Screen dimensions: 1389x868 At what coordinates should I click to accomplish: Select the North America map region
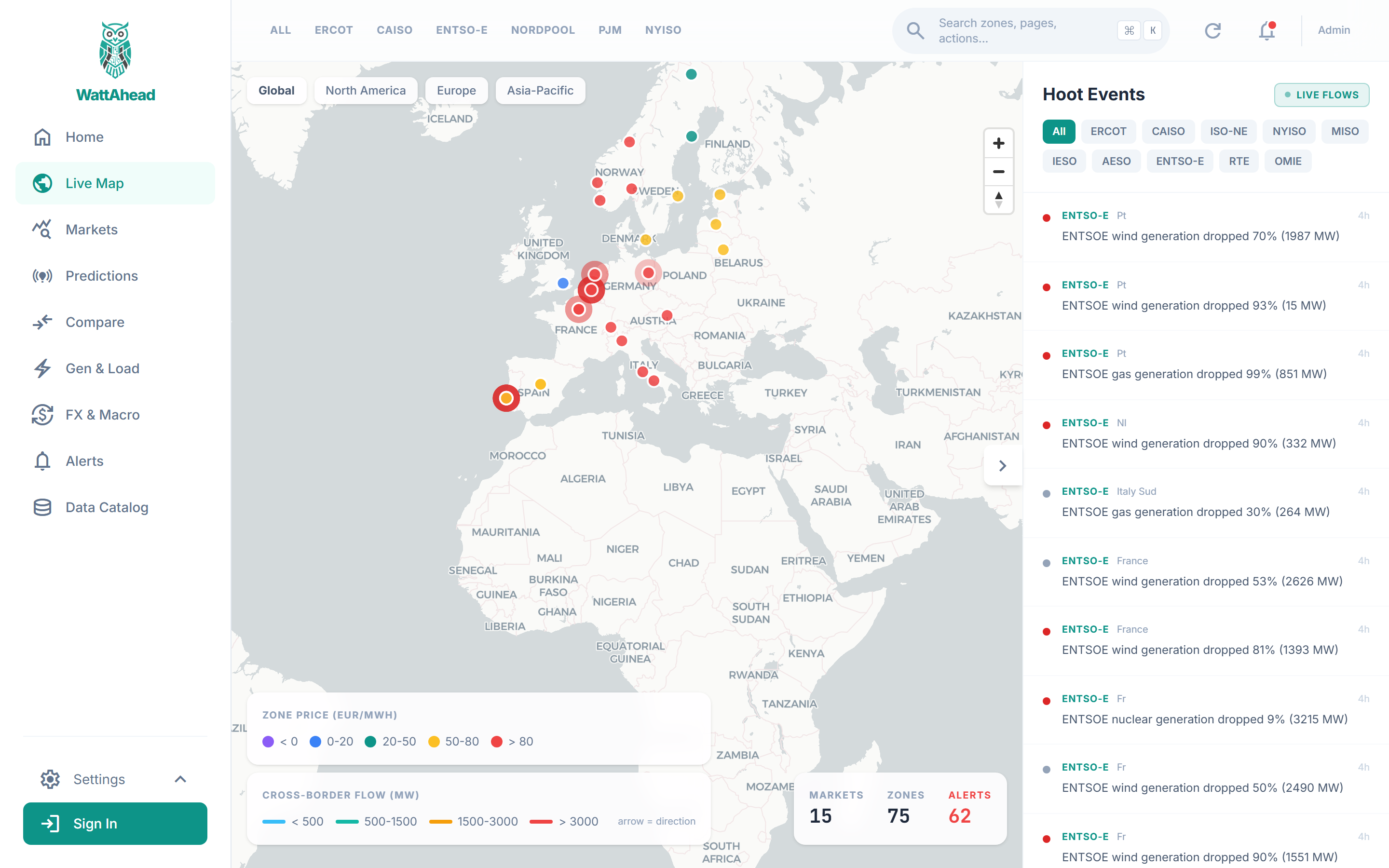[366, 91]
